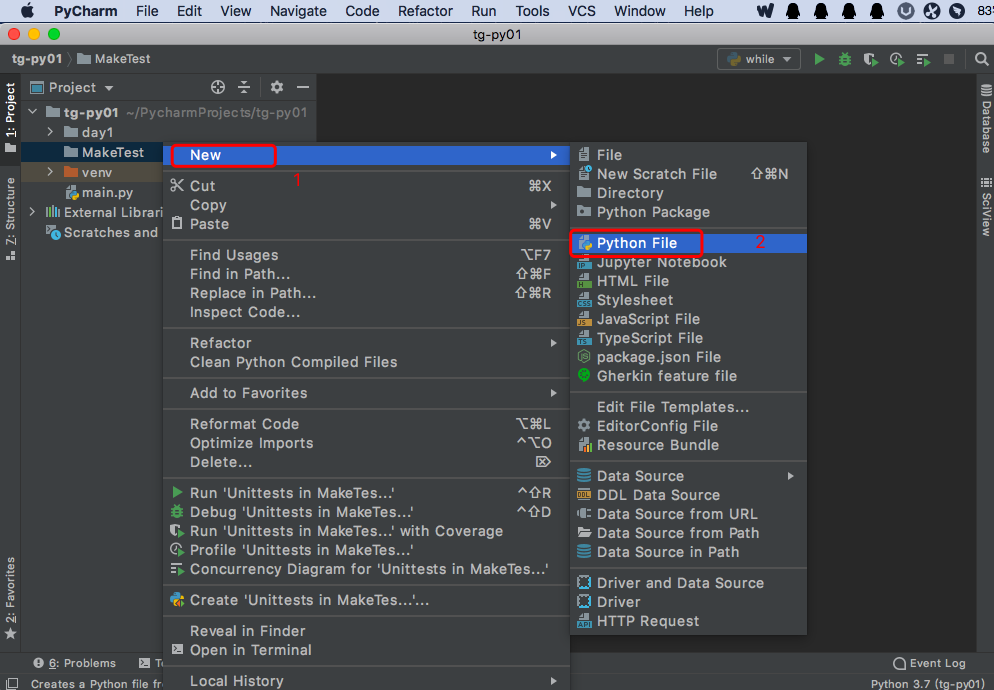Open Project panel settings gear
994x690 pixels.
tap(276, 87)
